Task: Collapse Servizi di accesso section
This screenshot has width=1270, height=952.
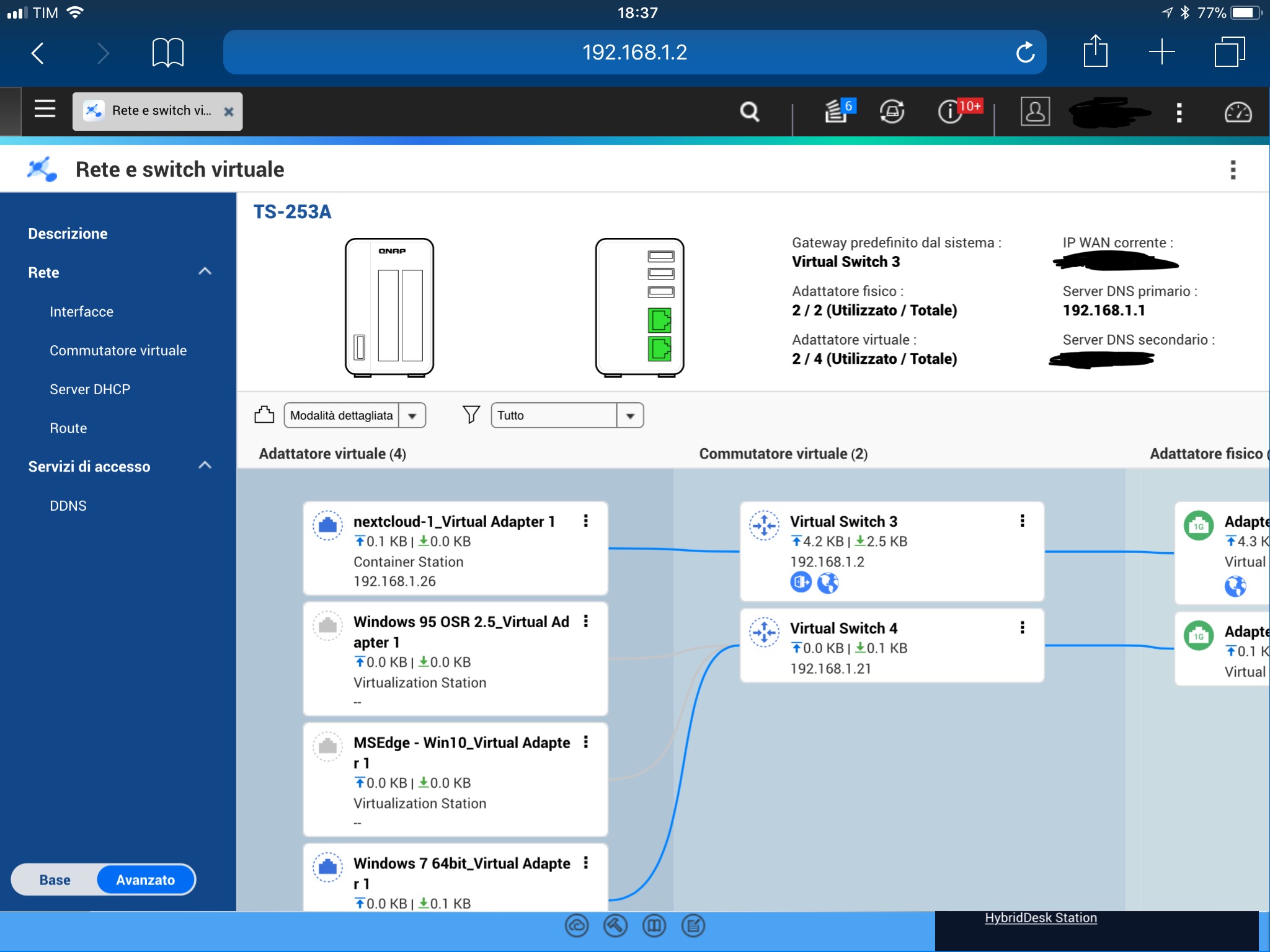Action: pyautogui.click(x=205, y=465)
